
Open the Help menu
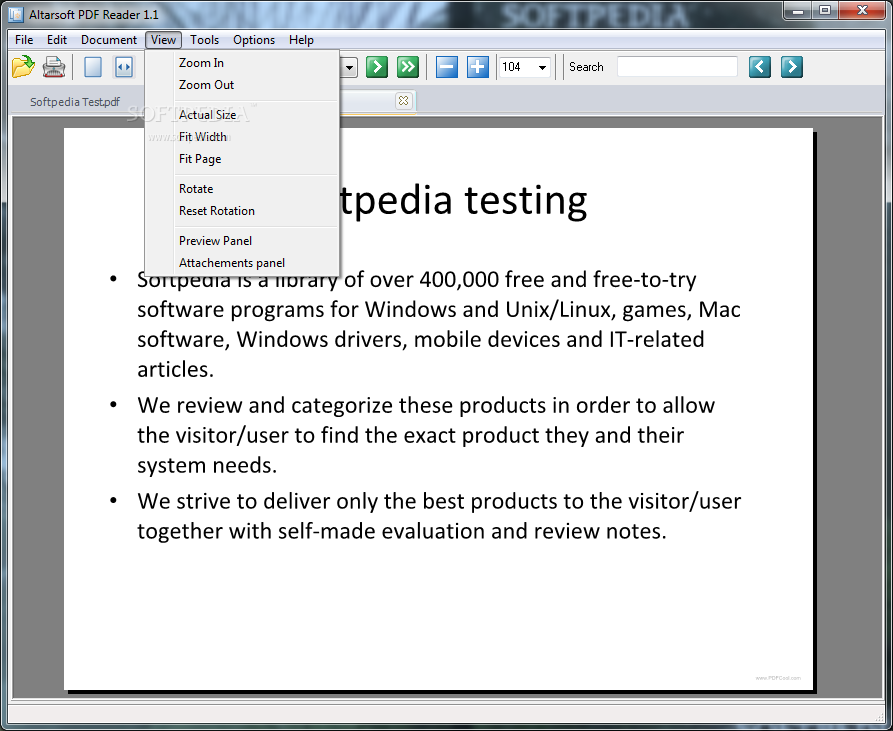(301, 40)
